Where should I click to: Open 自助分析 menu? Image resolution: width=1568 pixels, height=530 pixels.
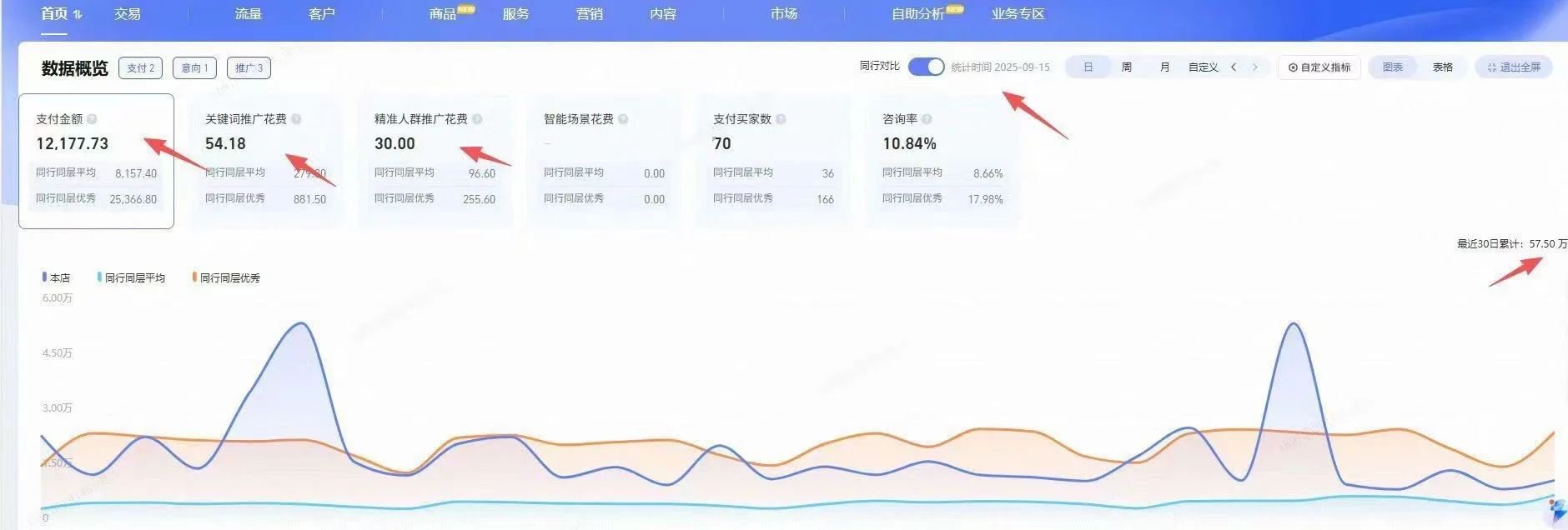pyautogui.click(x=918, y=14)
